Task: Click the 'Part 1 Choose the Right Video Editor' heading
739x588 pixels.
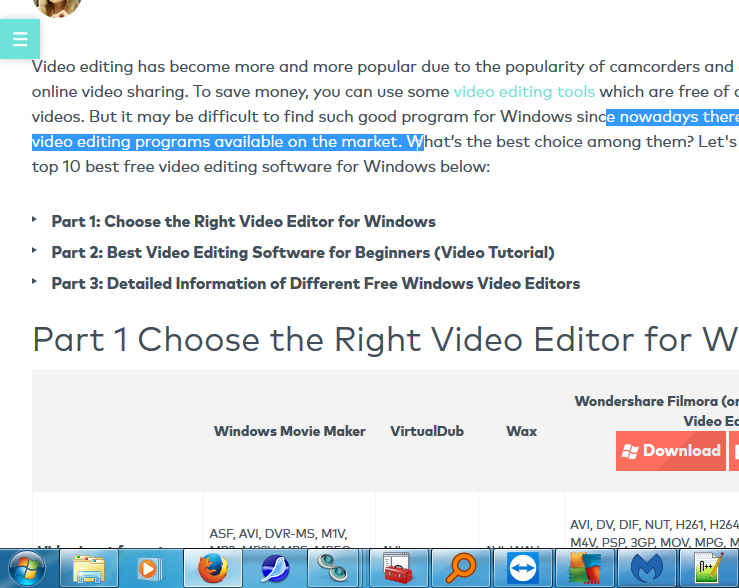Action: pos(385,340)
